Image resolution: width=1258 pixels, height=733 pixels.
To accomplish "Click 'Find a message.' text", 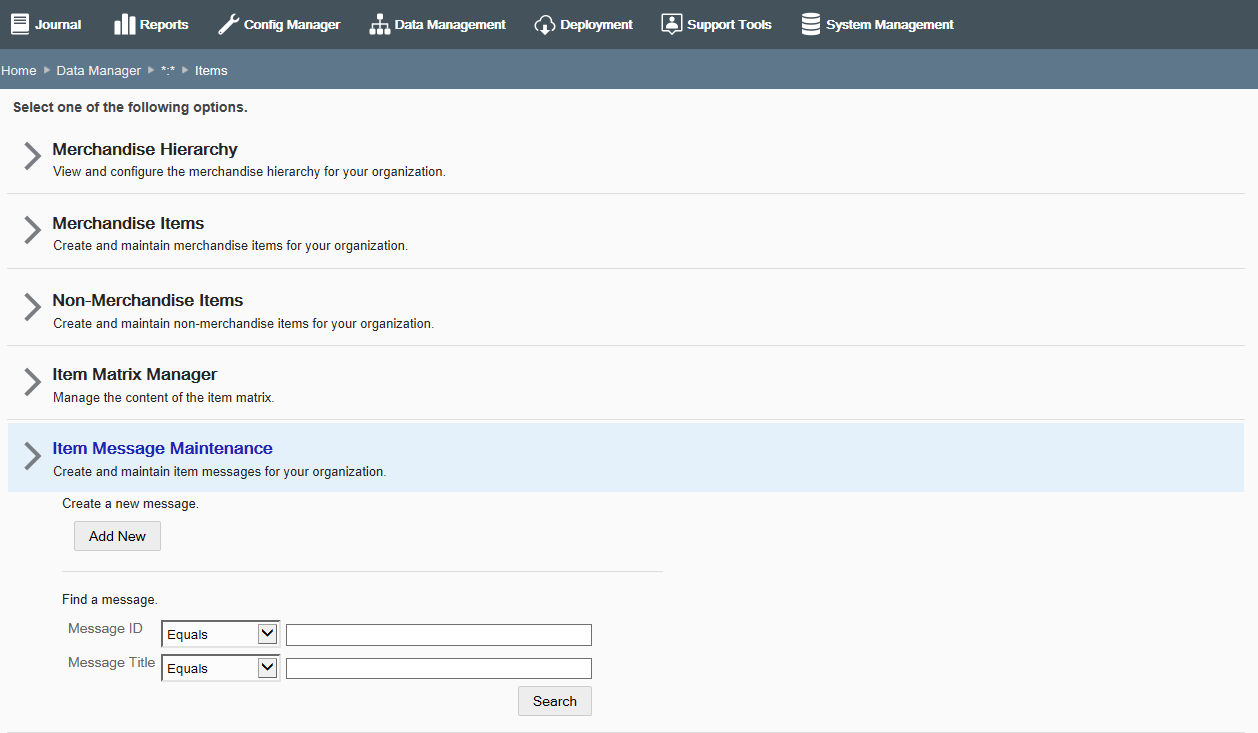I will coord(110,600).
